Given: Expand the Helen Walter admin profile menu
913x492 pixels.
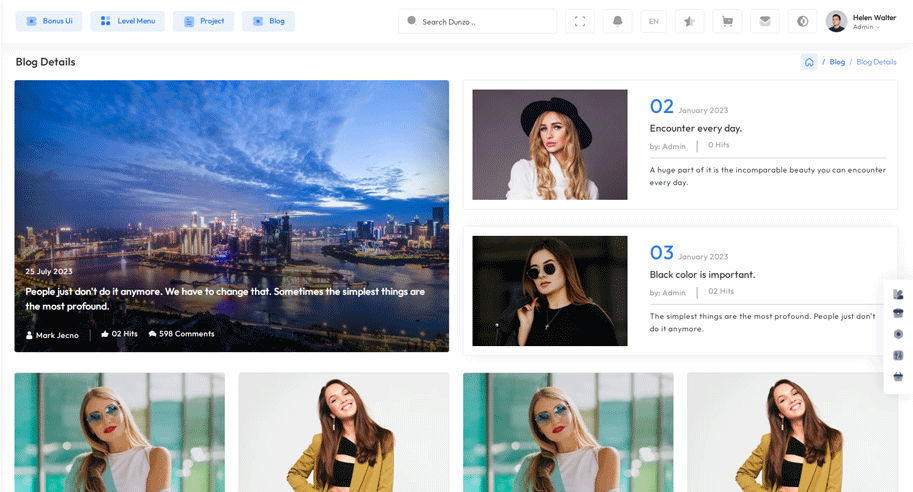Looking at the screenshot, I should click(861, 21).
